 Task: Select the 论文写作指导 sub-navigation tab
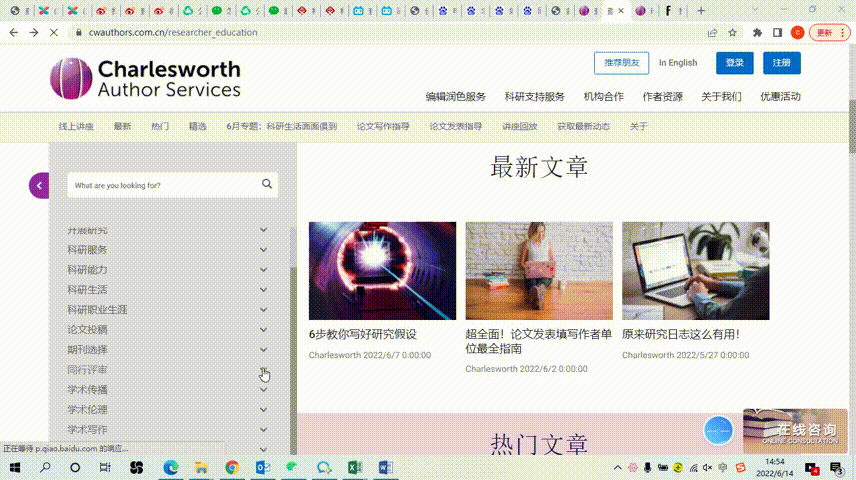(x=383, y=126)
